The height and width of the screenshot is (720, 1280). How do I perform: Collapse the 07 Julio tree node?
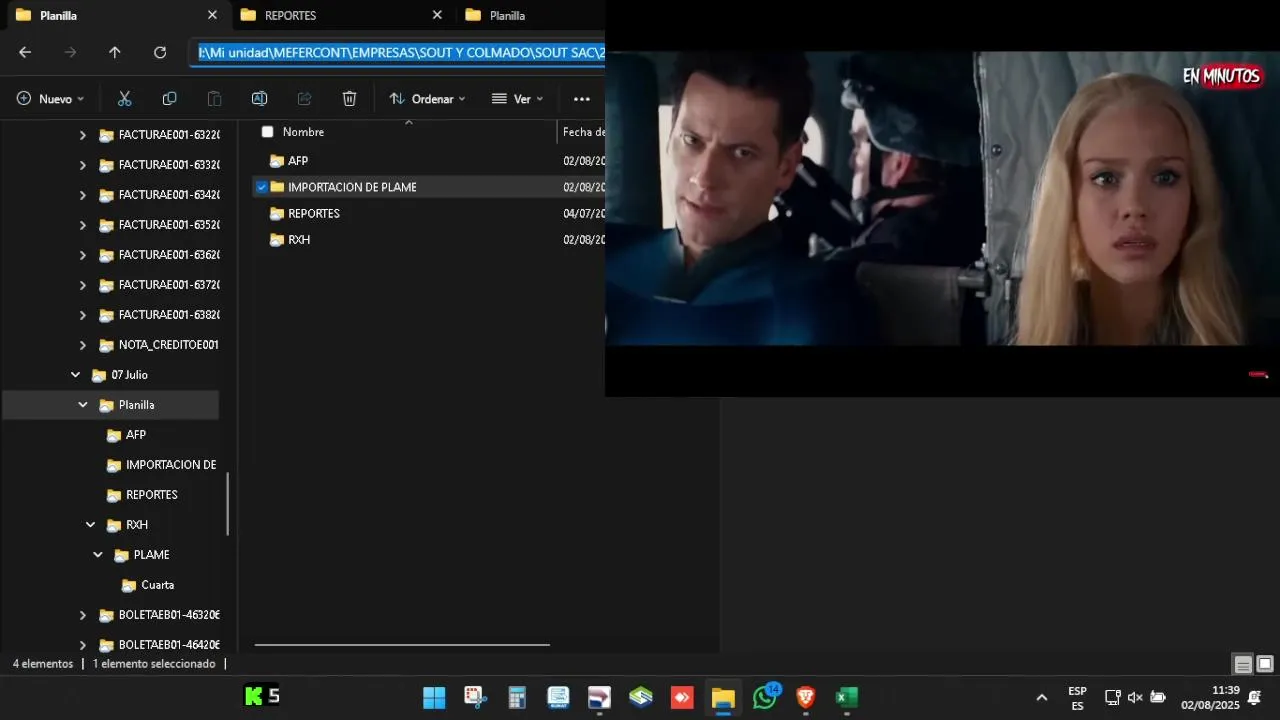tap(75, 375)
